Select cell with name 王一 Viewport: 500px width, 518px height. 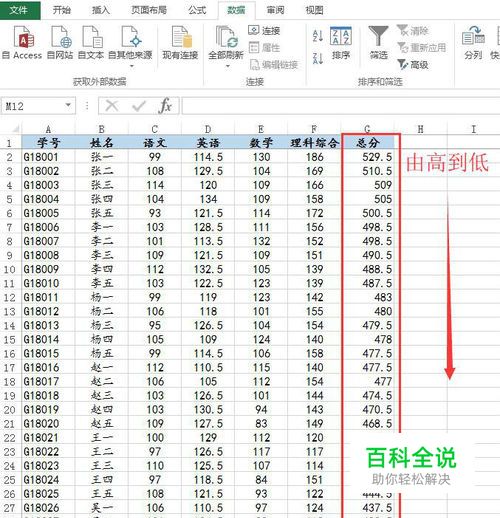coord(102,437)
